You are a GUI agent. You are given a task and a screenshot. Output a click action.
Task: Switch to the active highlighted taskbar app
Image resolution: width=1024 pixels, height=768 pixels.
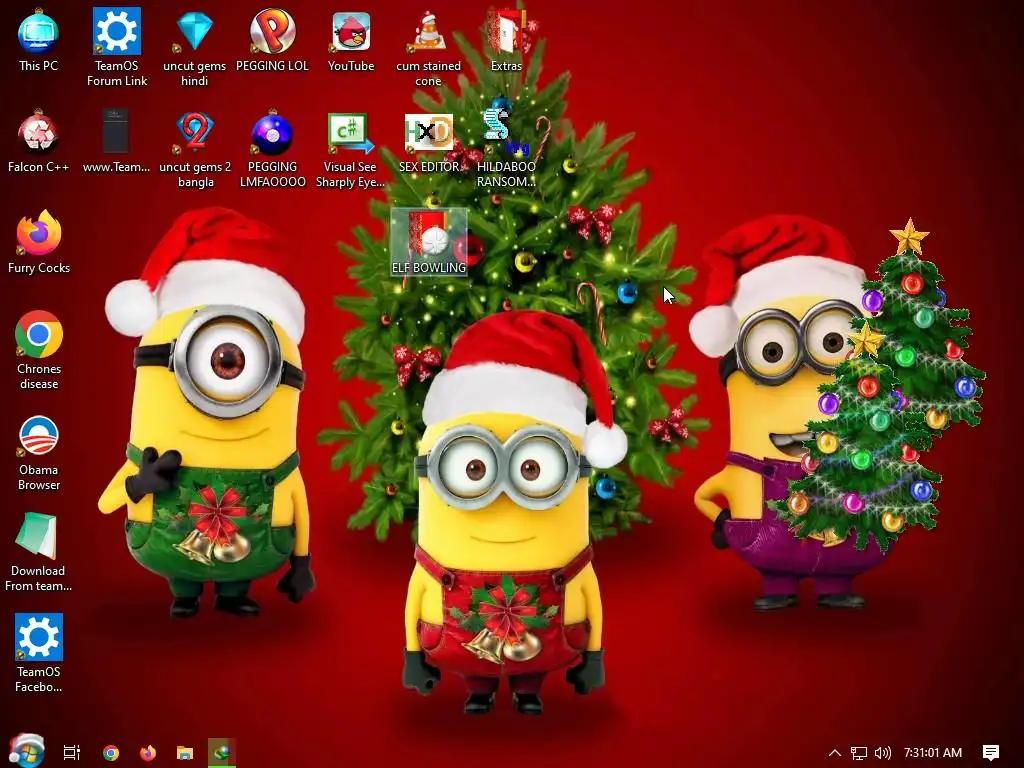tap(222, 752)
